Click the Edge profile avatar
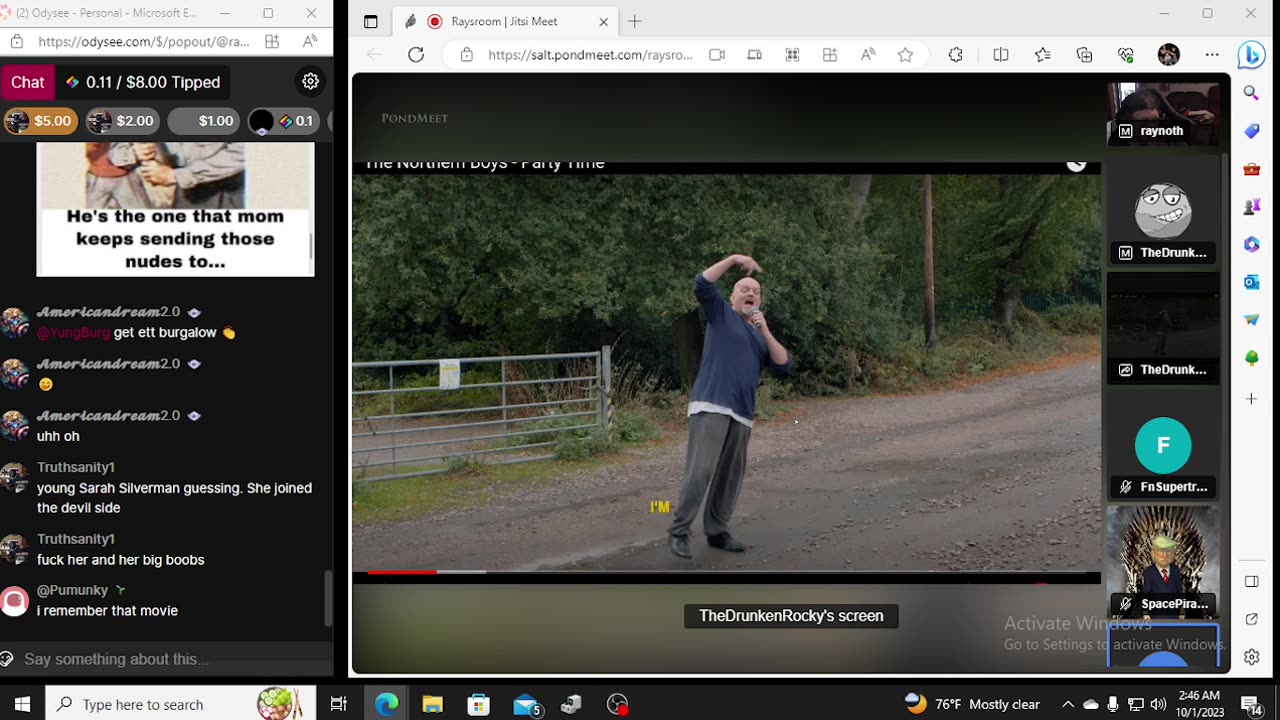The height and width of the screenshot is (720, 1280). (x=1168, y=55)
